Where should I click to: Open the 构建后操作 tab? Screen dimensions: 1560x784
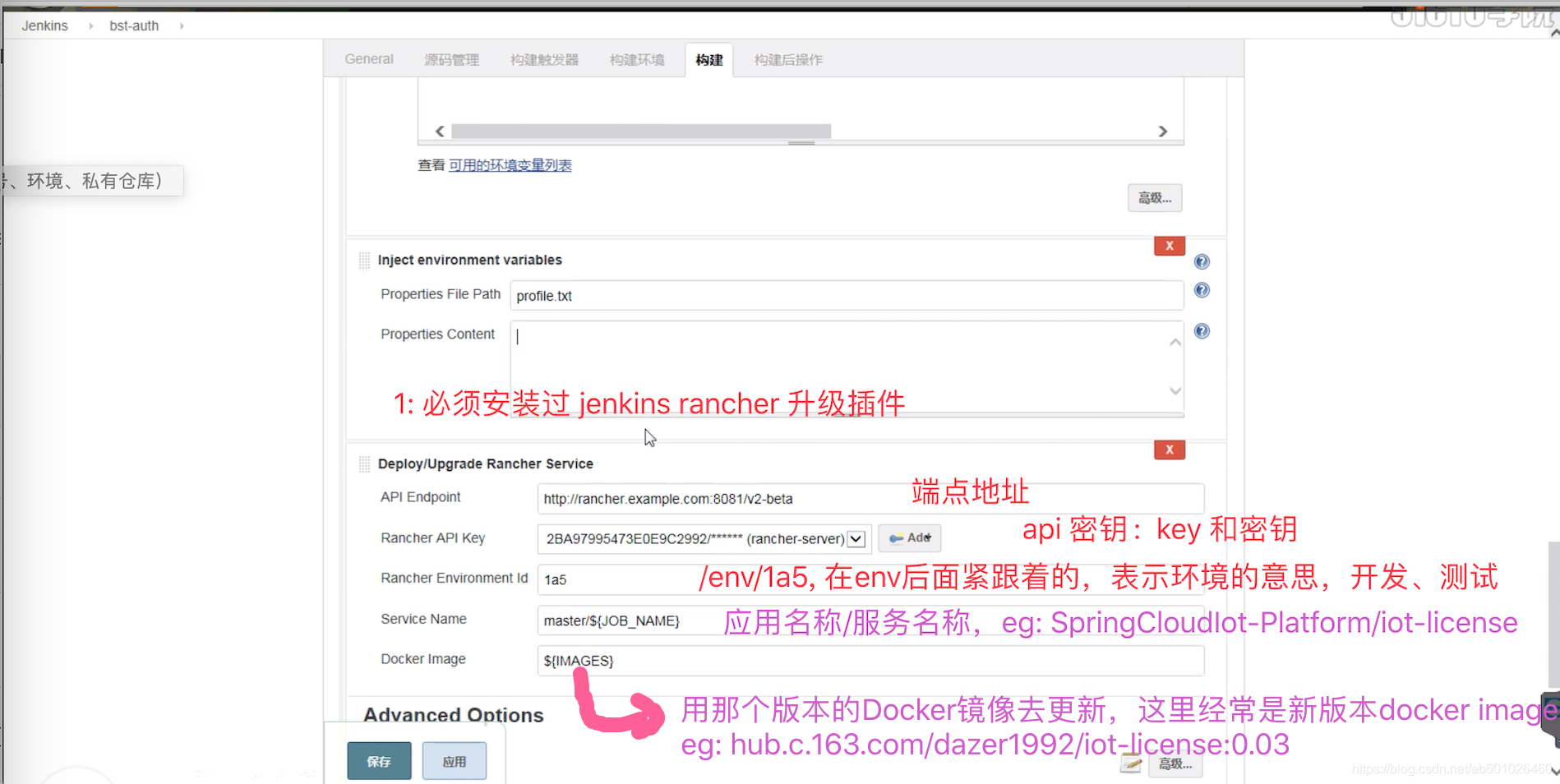[x=788, y=59]
